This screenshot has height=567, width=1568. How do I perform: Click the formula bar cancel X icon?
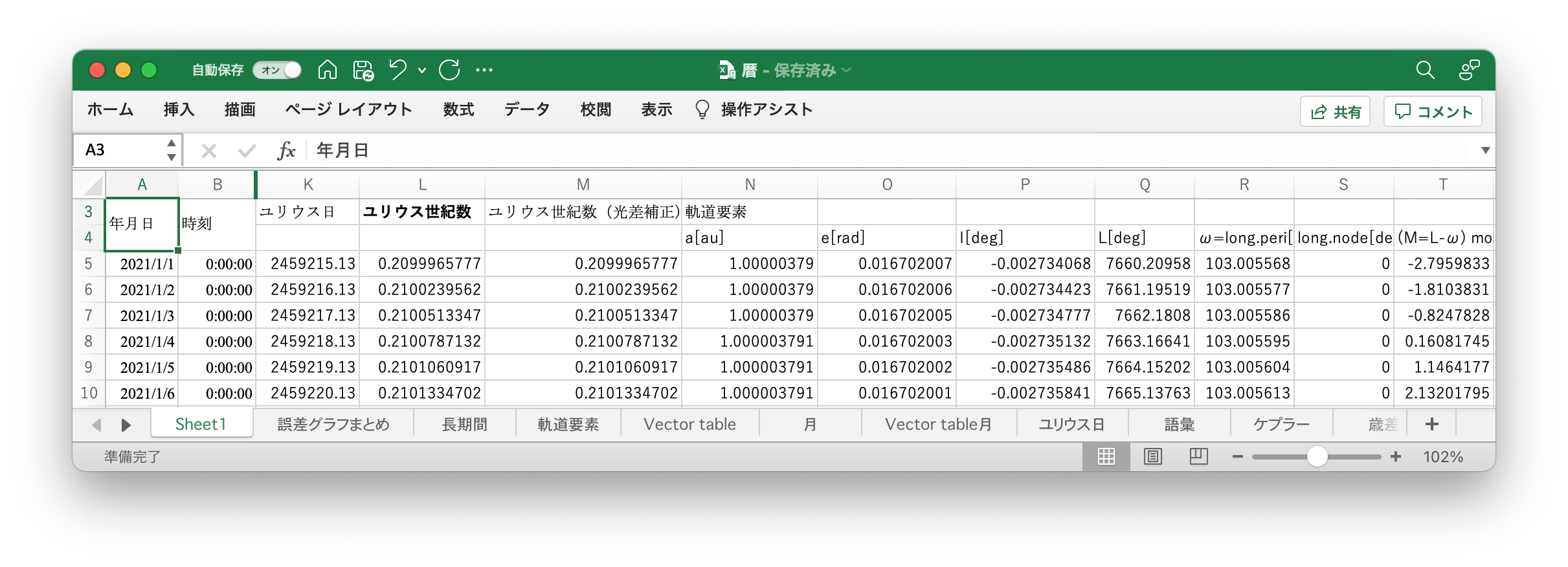(x=208, y=151)
